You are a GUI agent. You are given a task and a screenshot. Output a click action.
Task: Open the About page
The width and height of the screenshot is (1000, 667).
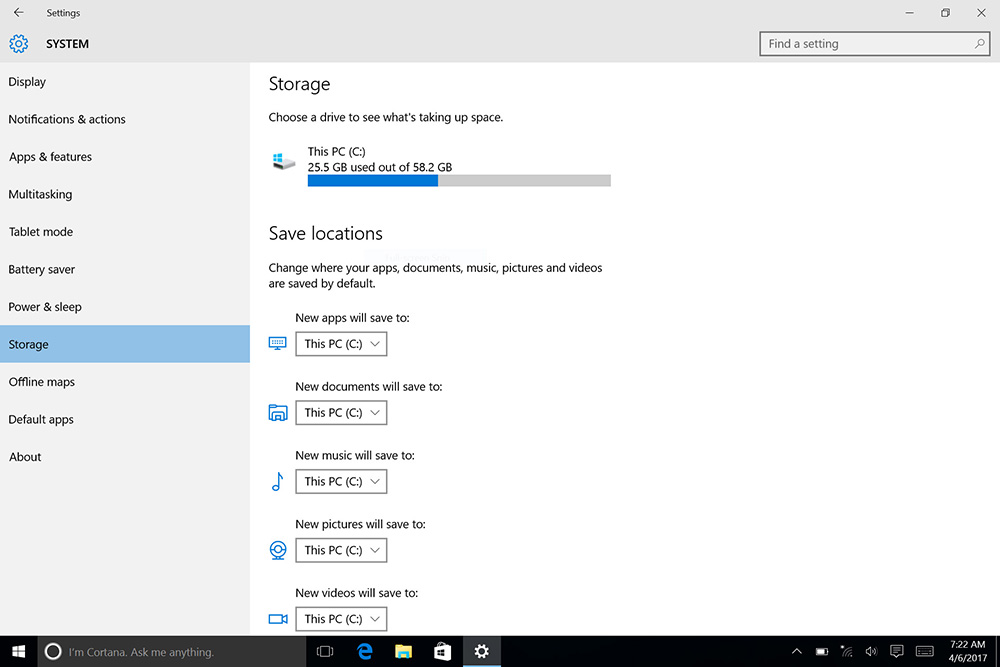[125, 457]
